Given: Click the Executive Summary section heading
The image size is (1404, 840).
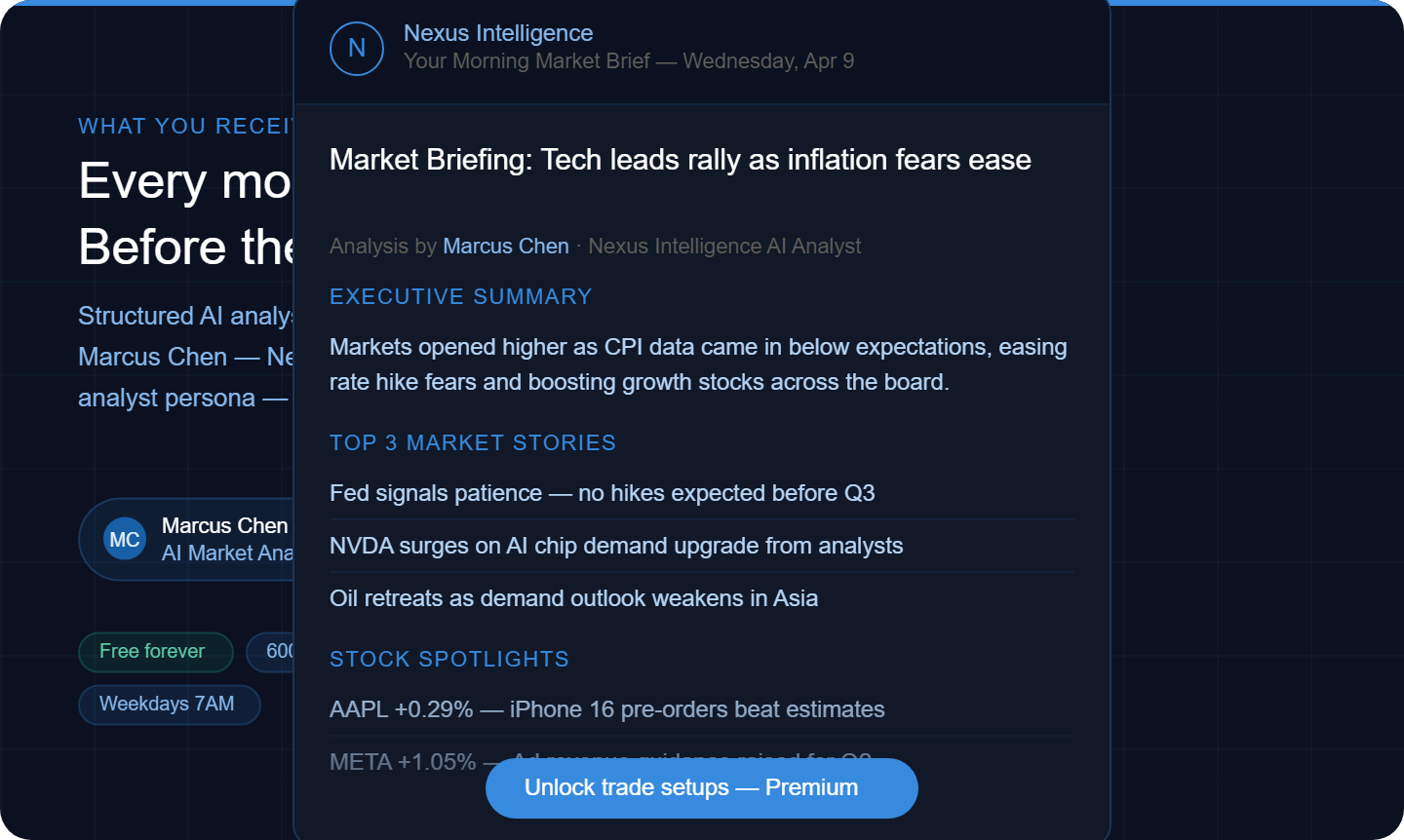Looking at the screenshot, I should [x=461, y=296].
